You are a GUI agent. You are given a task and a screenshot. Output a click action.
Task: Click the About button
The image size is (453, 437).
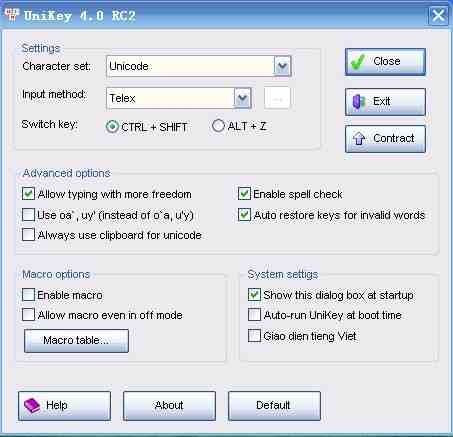coord(169,406)
